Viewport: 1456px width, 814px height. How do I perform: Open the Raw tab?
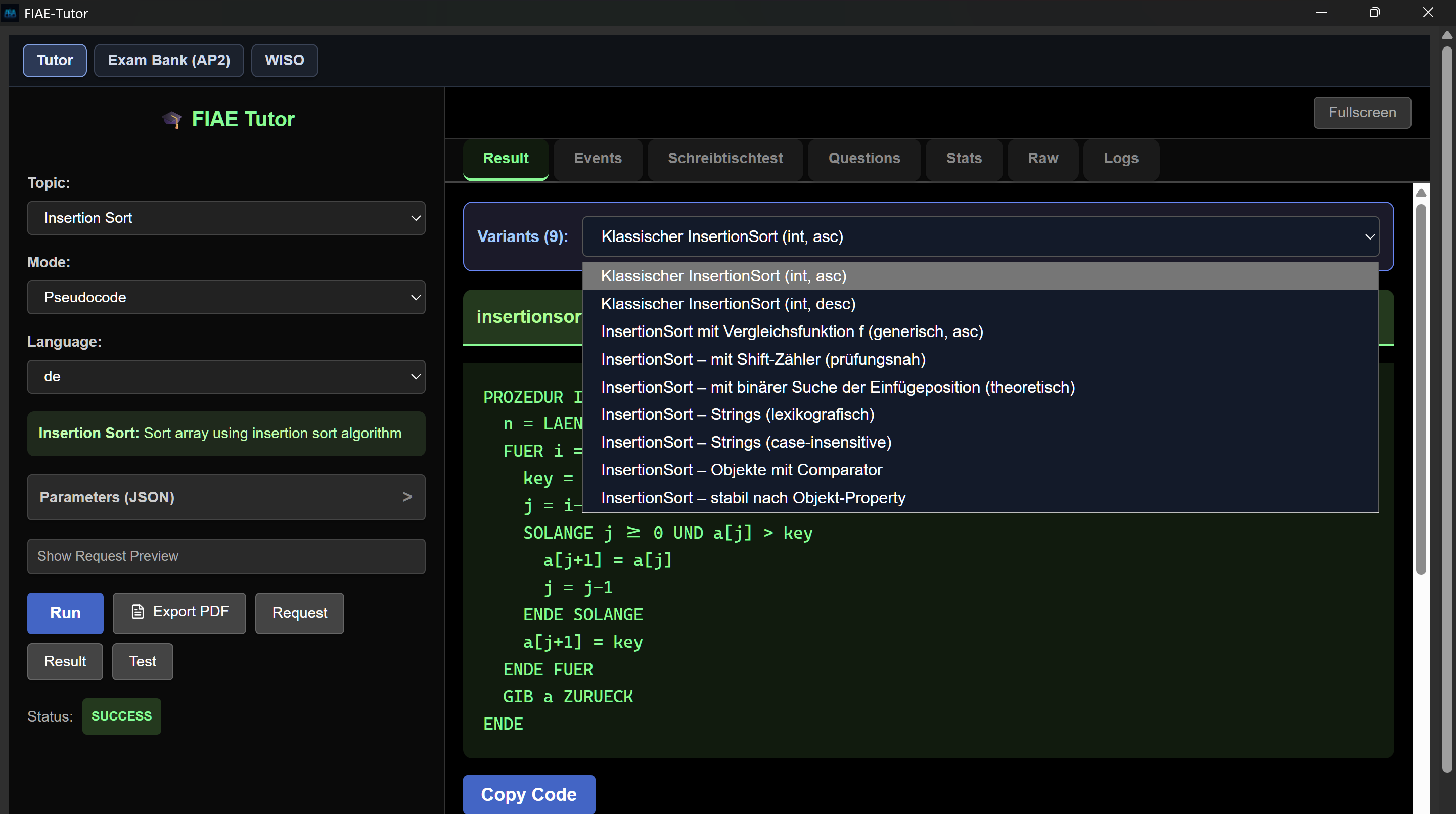click(x=1043, y=159)
